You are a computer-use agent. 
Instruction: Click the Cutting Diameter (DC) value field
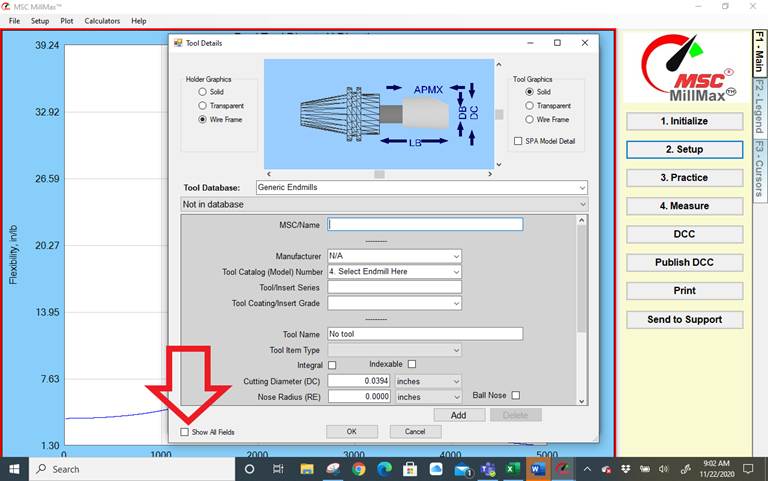359,381
